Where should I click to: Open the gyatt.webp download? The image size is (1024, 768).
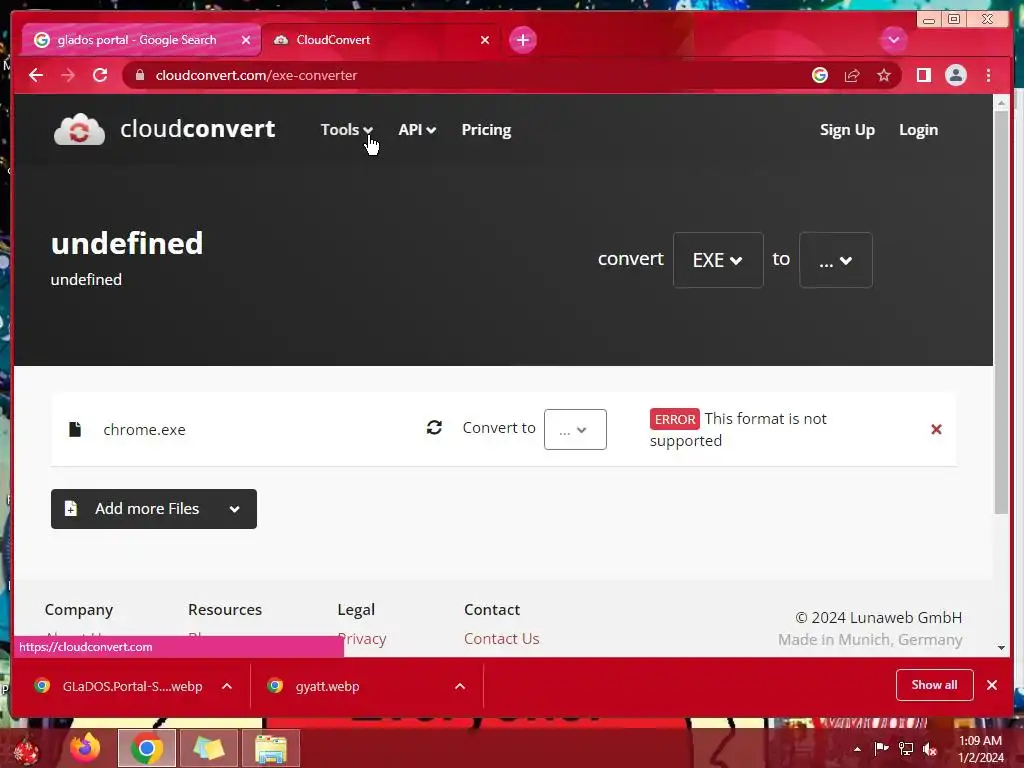327,686
